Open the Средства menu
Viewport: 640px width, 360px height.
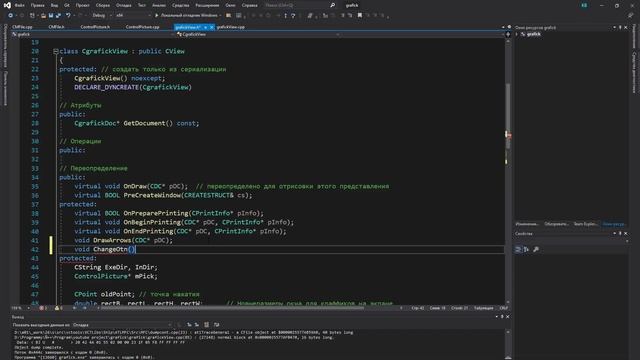(180, 5)
